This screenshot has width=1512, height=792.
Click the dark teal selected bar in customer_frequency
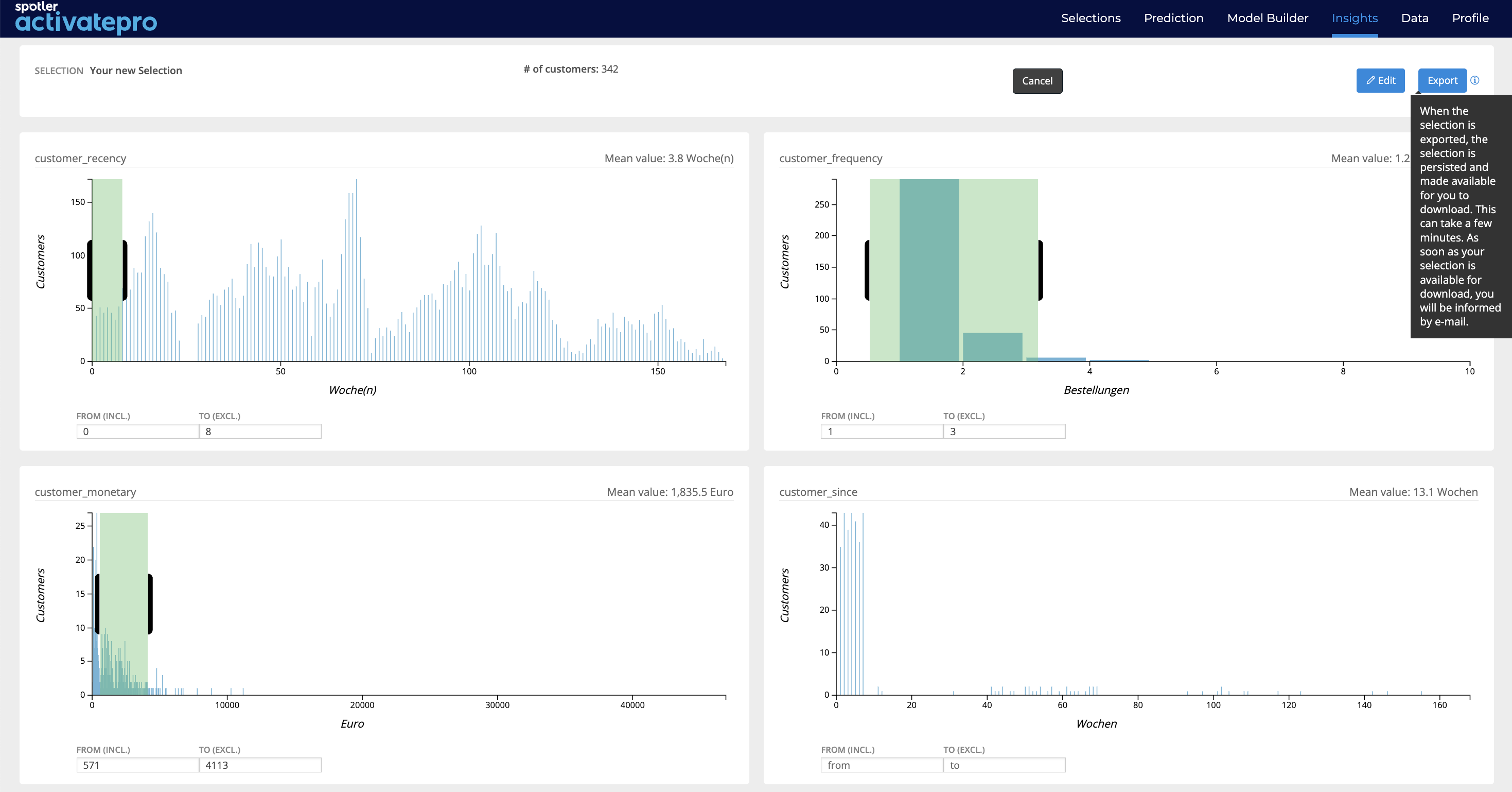tap(929, 270)
